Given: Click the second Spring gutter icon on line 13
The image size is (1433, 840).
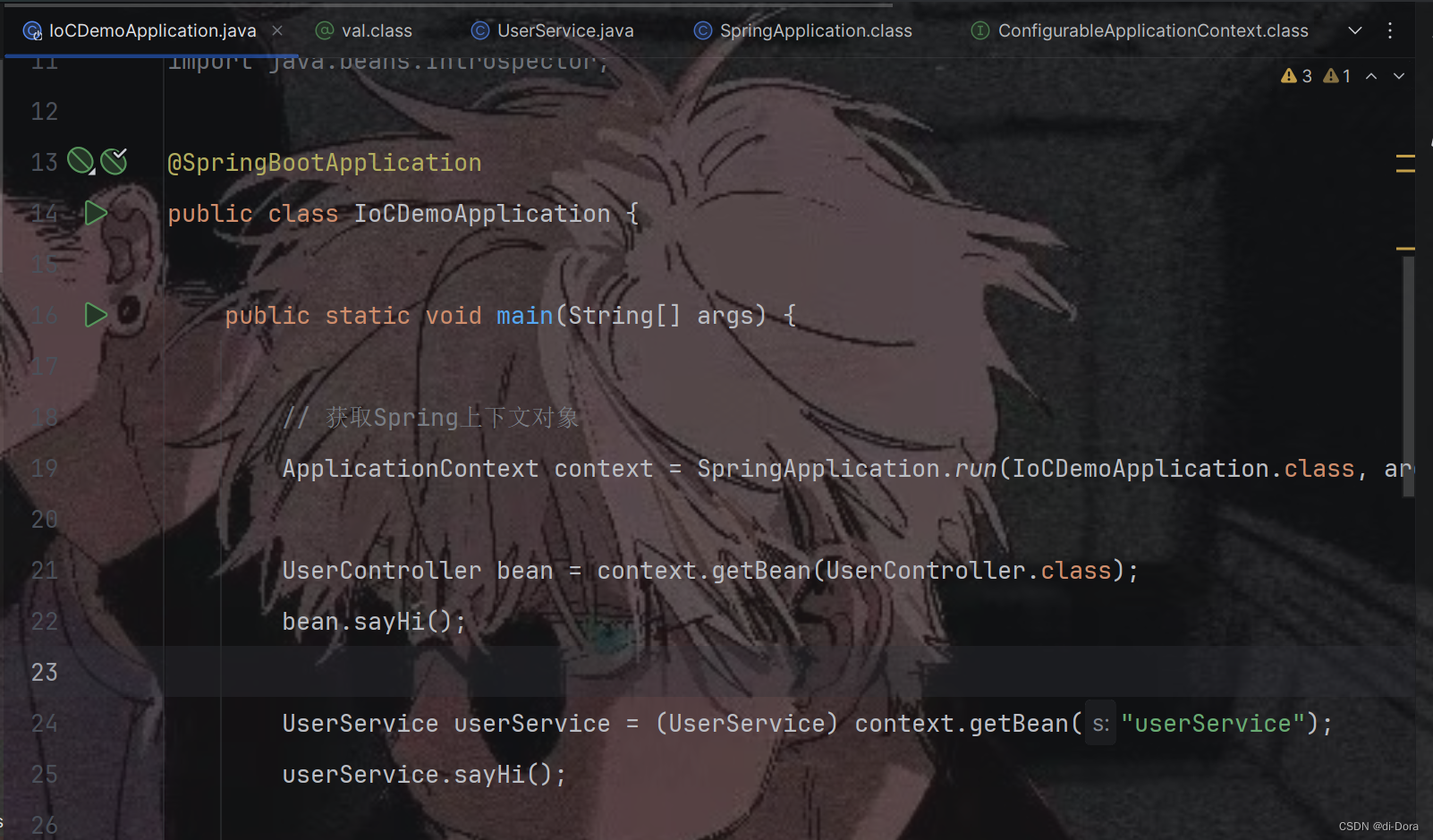Looking at the screenshot, I should 114,161.
